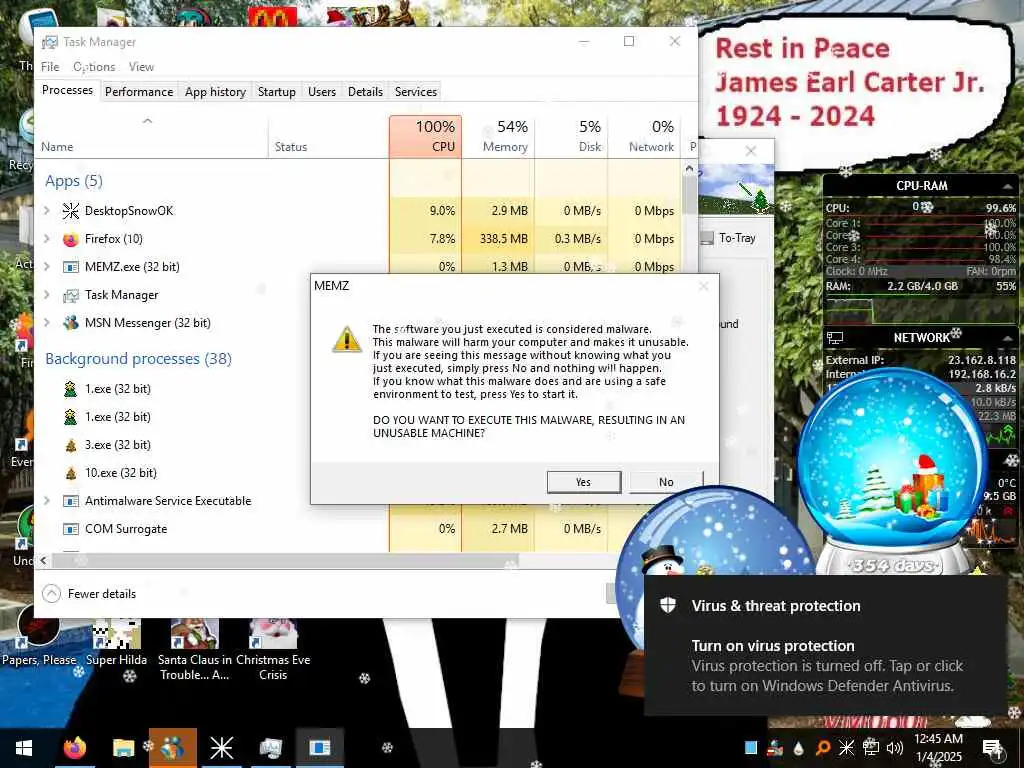Viewport: 1024px width, 768px height.
Task: Click the MEMZ.exe process icon
Action: coord(71,266)
